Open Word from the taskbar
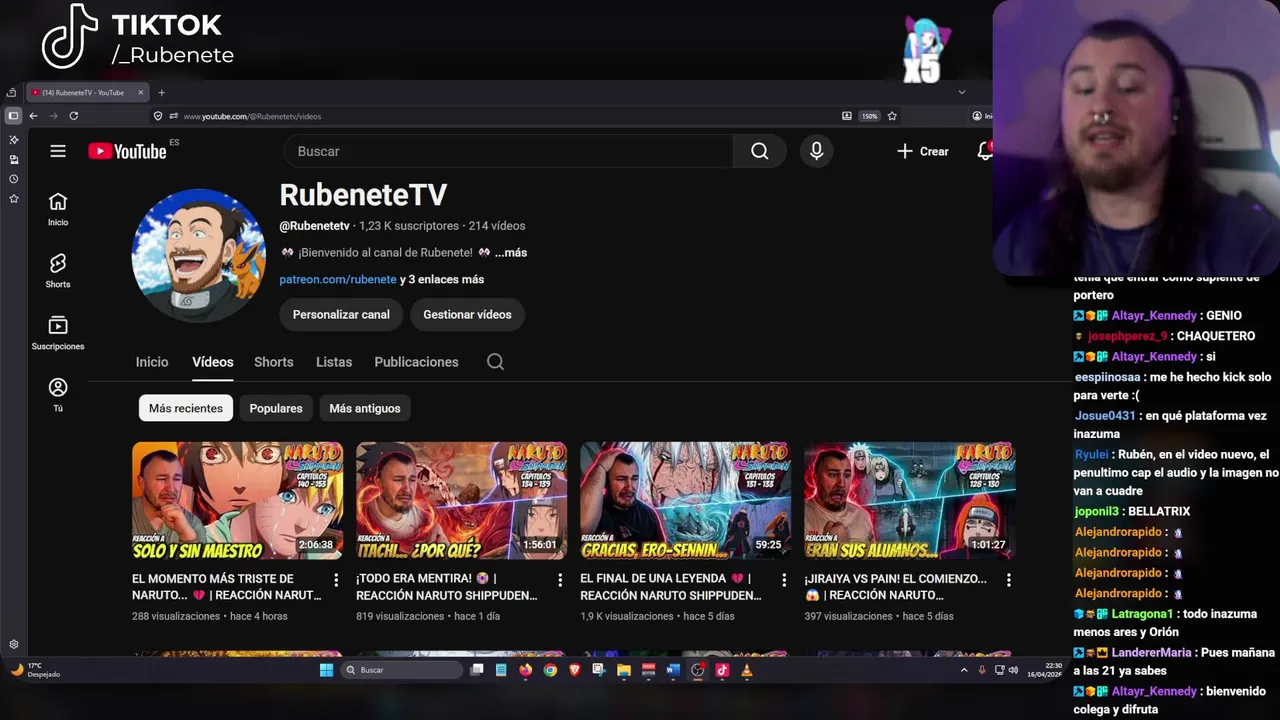 (x=673, y=670)
